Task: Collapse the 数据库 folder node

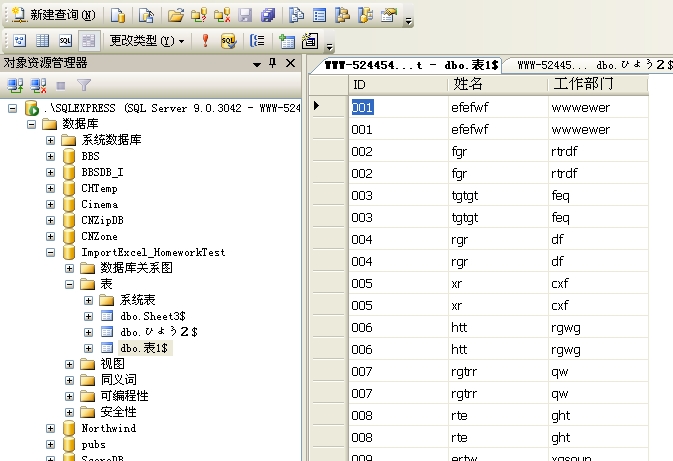Action: (31, 124)
